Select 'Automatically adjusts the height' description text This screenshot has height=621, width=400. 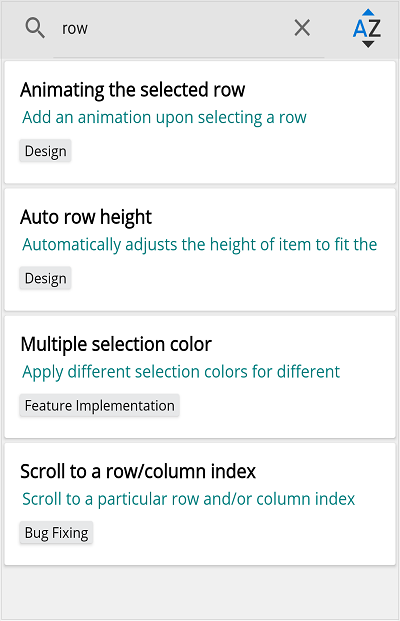click(x=200, y=245)
